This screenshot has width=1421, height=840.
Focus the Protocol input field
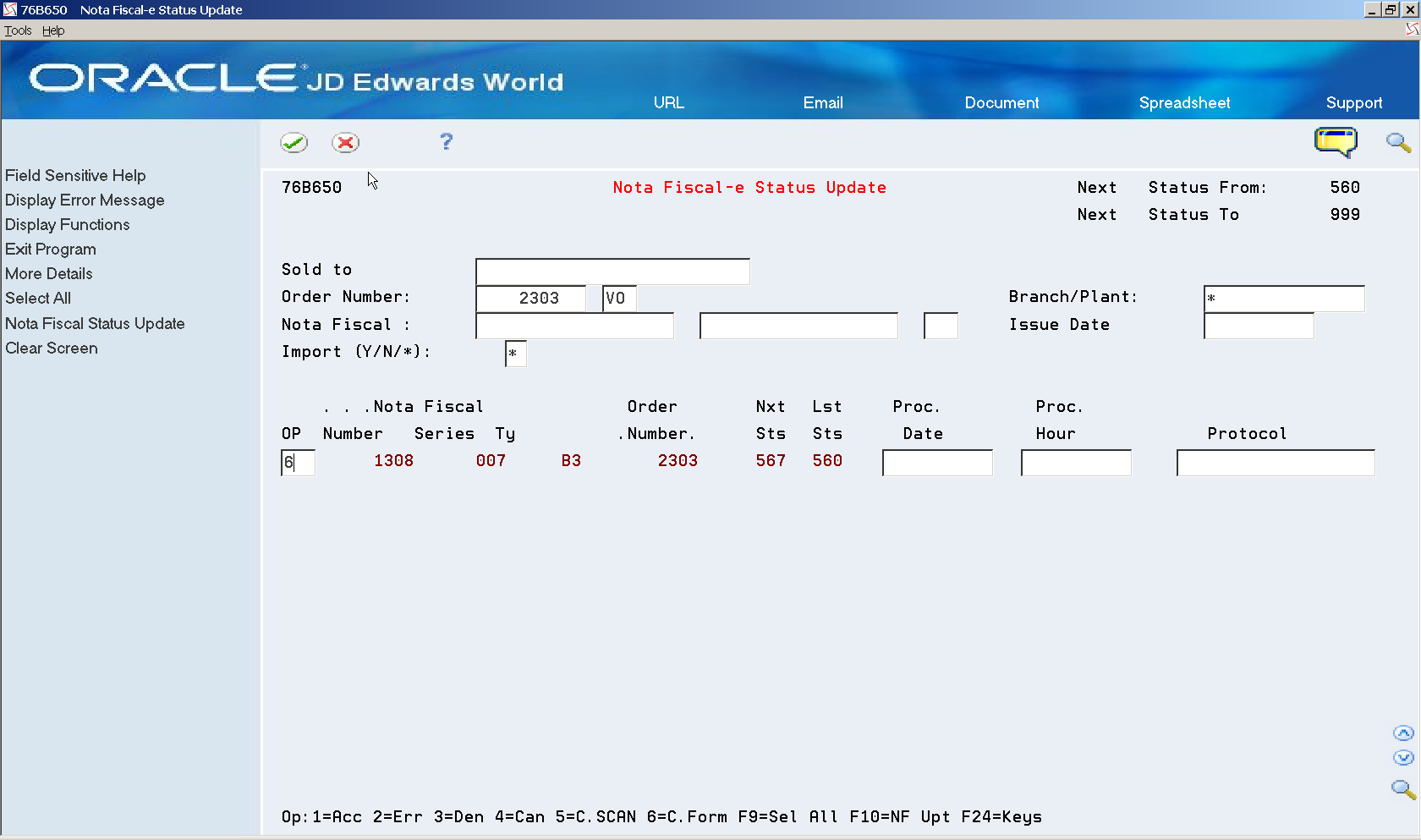(1276, 463)
